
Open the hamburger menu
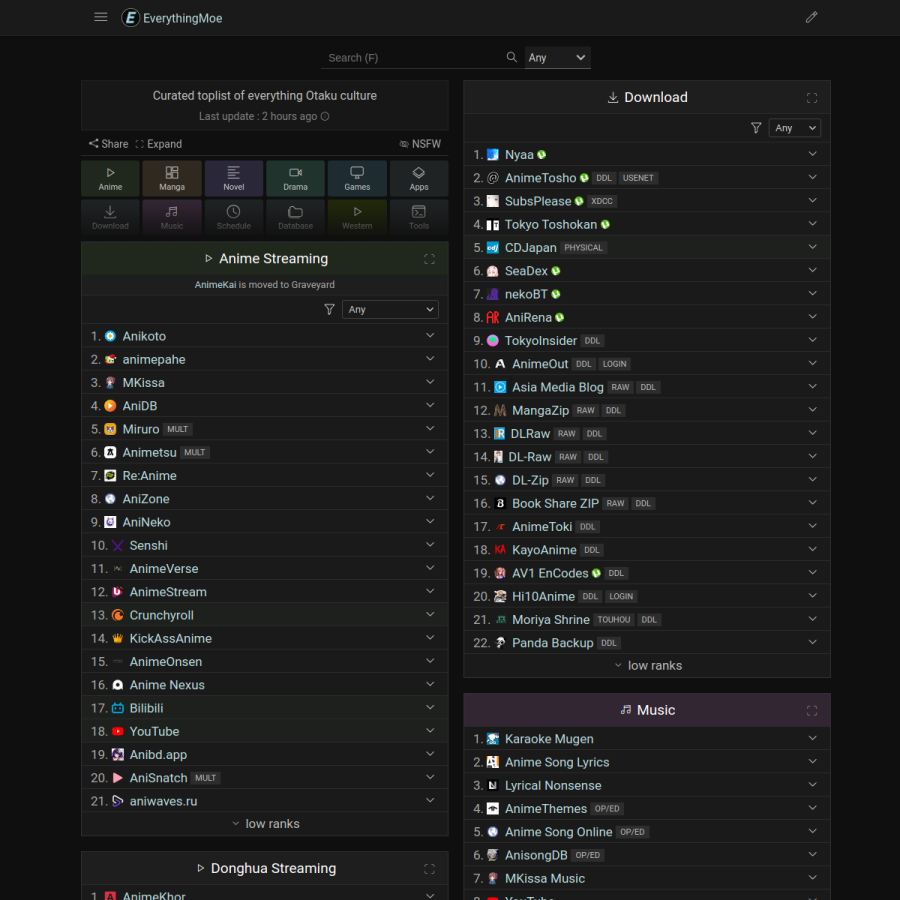100,17
